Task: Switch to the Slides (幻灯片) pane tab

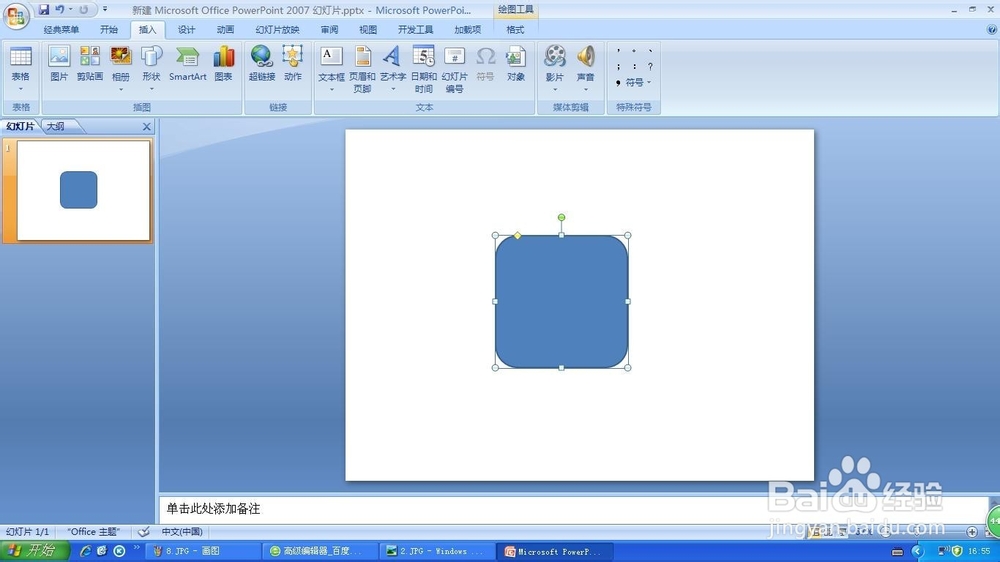Action: [x=20, y=126]
